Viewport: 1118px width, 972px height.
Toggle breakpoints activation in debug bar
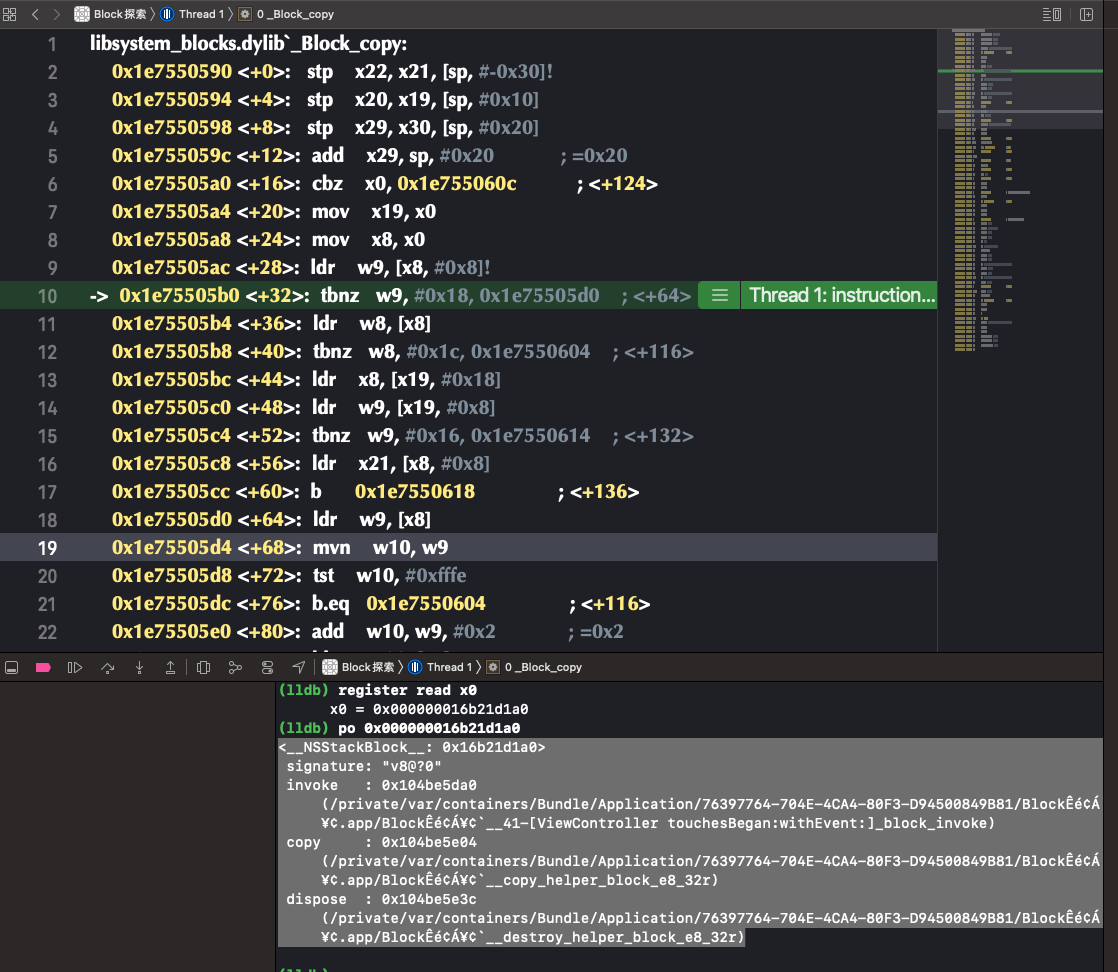click(43, 667)
